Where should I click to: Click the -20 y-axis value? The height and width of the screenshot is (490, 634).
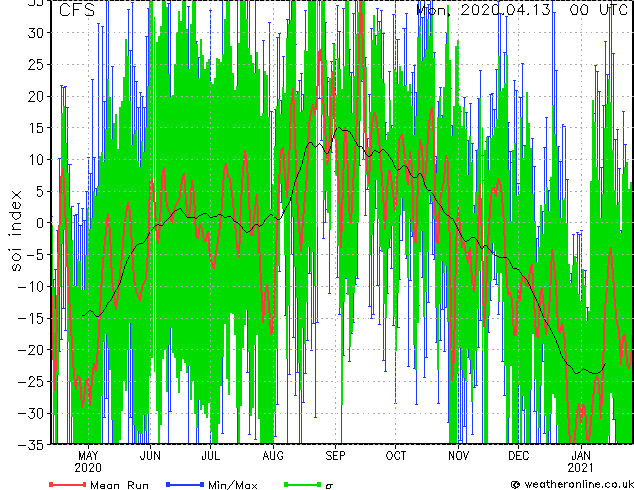32,350
